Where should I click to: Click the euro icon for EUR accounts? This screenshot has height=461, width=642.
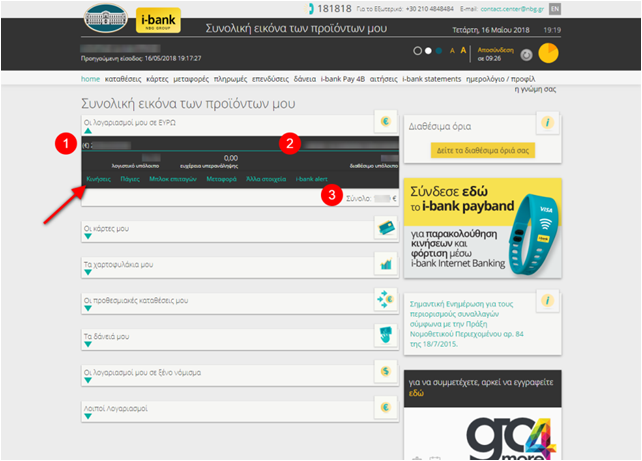(385, 121)
